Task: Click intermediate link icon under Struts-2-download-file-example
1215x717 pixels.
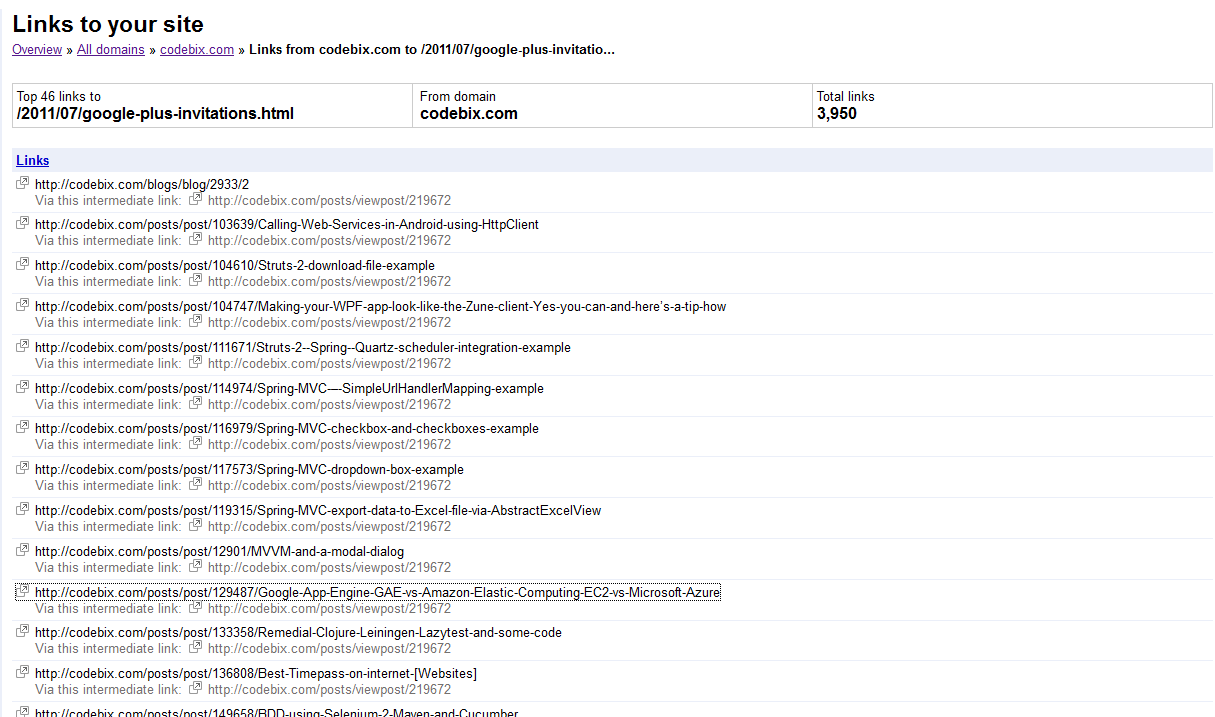Action: click(x=196, y=281)
